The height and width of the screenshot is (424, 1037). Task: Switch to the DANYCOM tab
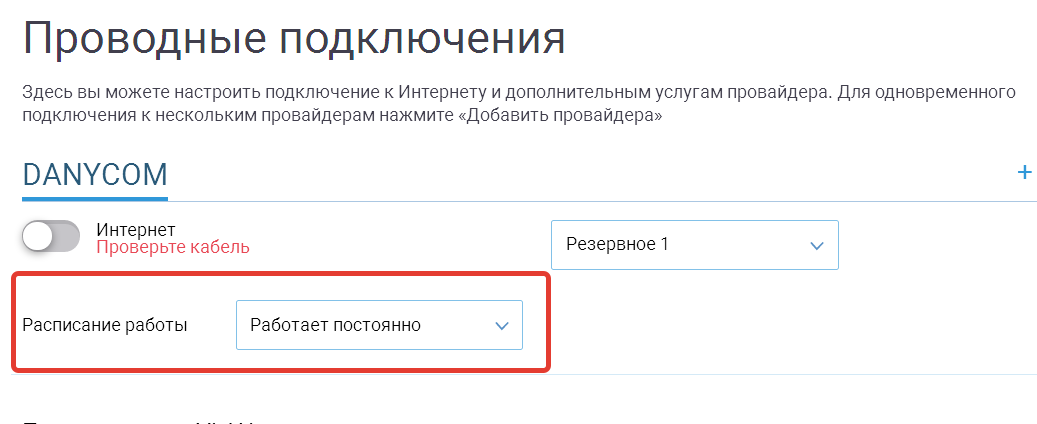[95, 175]
